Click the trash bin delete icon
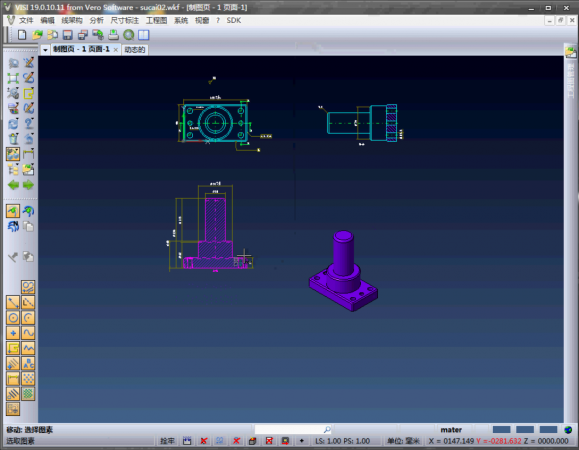The image size is (579, 450). click(13, 139)
